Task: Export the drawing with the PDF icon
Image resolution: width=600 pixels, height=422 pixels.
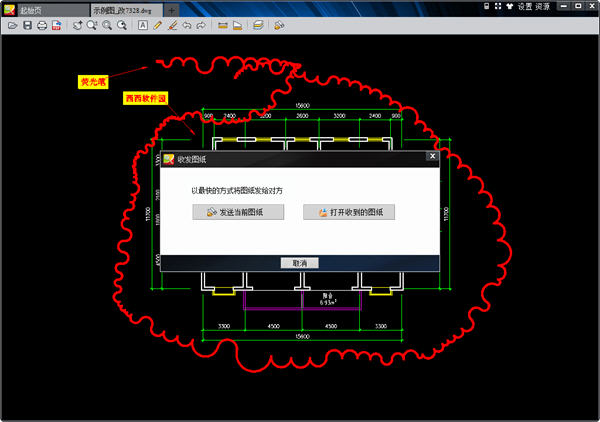Action: (57, 25)
